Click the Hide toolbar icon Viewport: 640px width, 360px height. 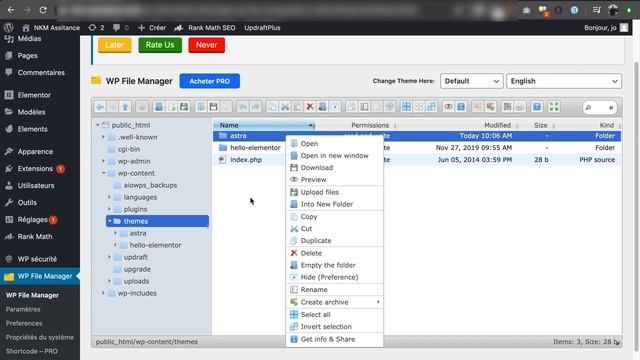(x=335, y=107)
